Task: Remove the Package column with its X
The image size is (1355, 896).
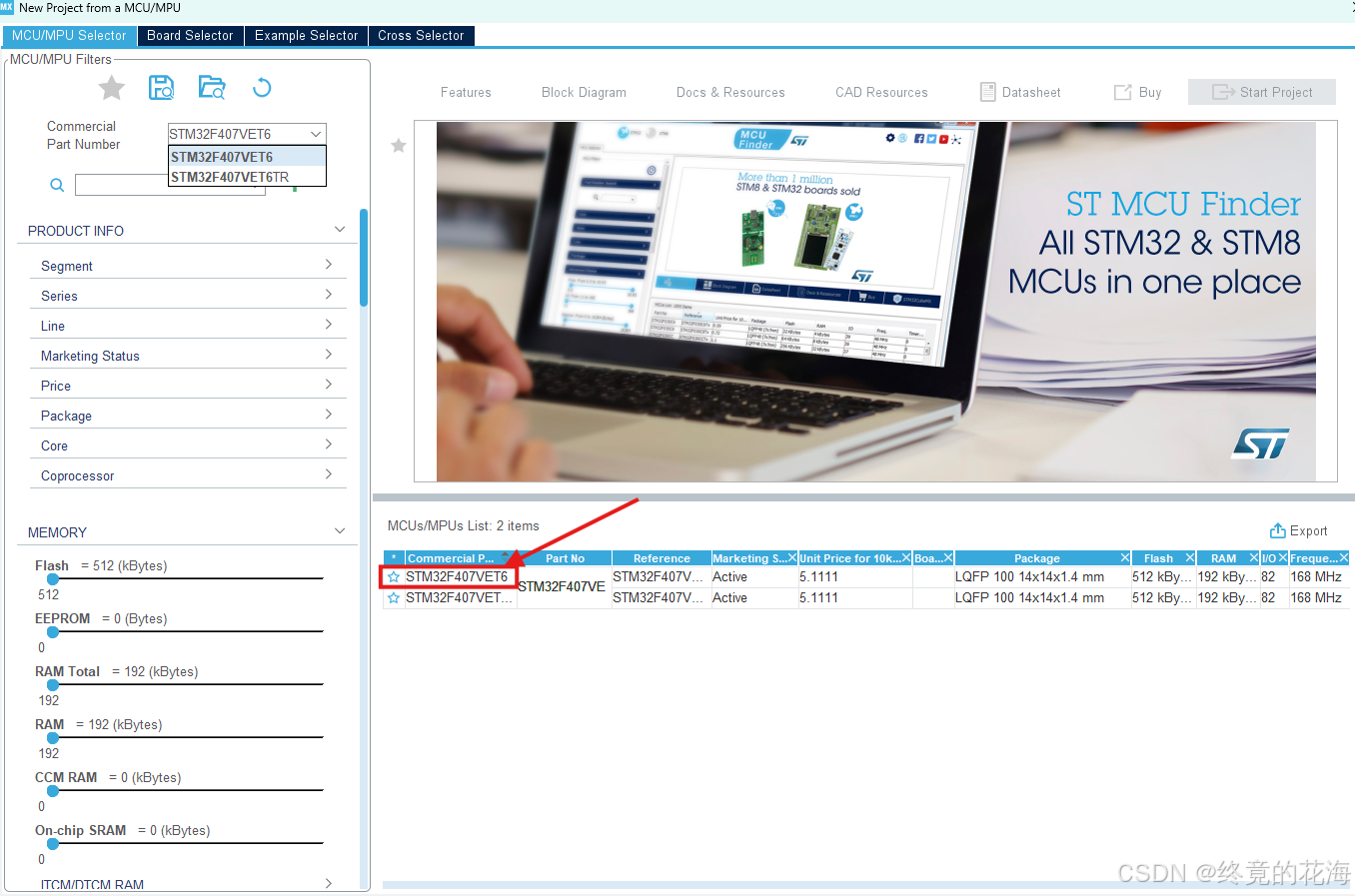Action: point(1125,558)
